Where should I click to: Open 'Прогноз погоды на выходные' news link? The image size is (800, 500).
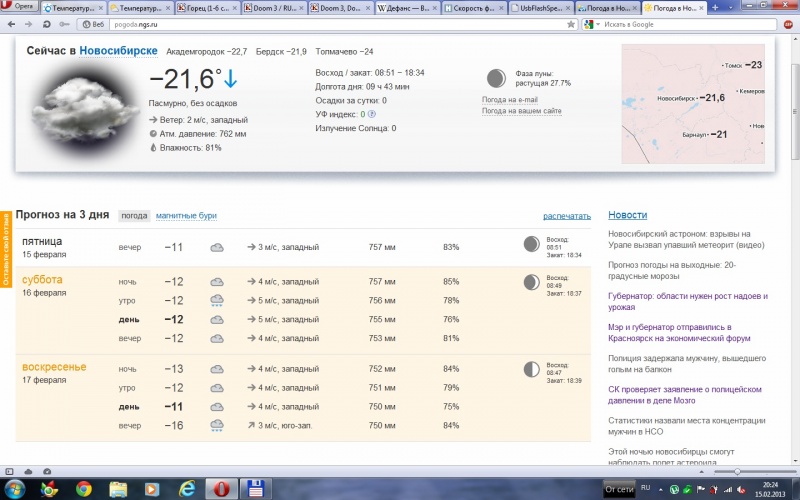click(x=672, y=270)
